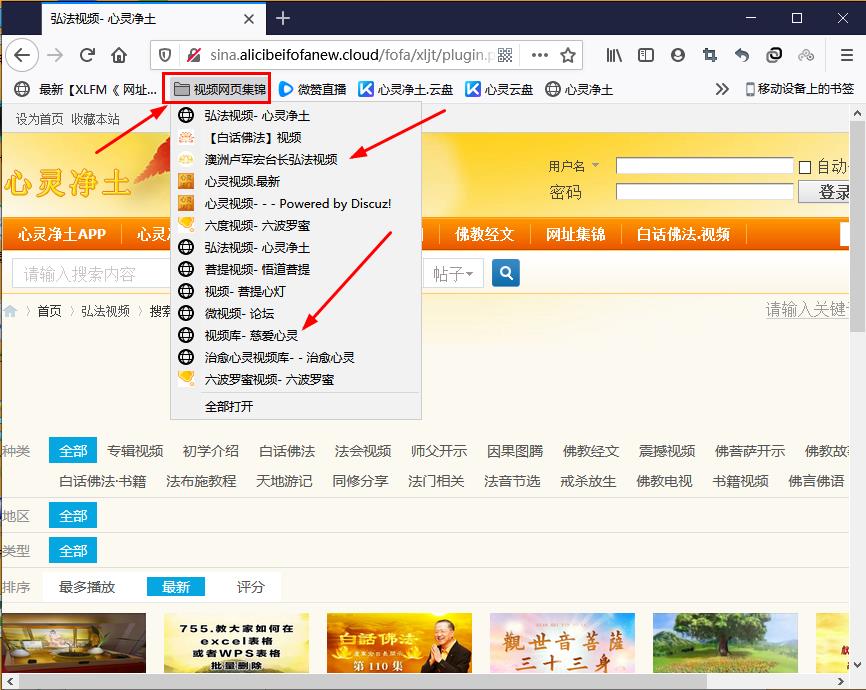Open a new tab
Viewport: 866px width, 690px height.
tap(283, 18)
